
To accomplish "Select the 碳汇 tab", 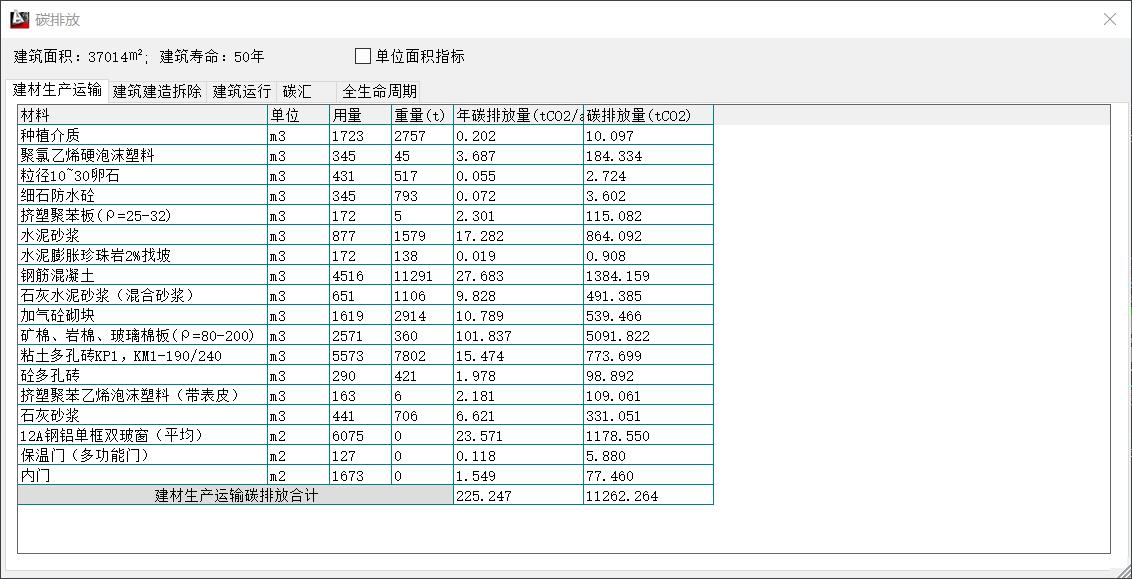I will click(297, 91).
